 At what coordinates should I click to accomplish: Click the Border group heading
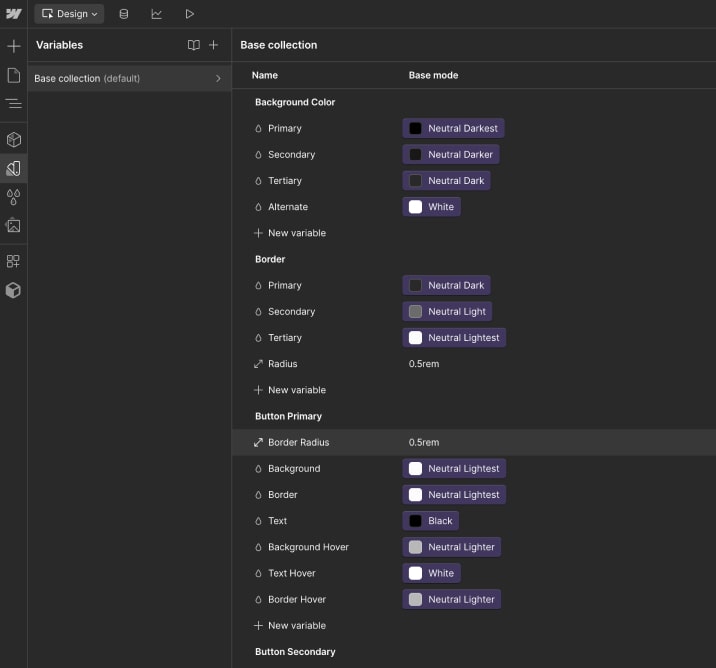270,259
